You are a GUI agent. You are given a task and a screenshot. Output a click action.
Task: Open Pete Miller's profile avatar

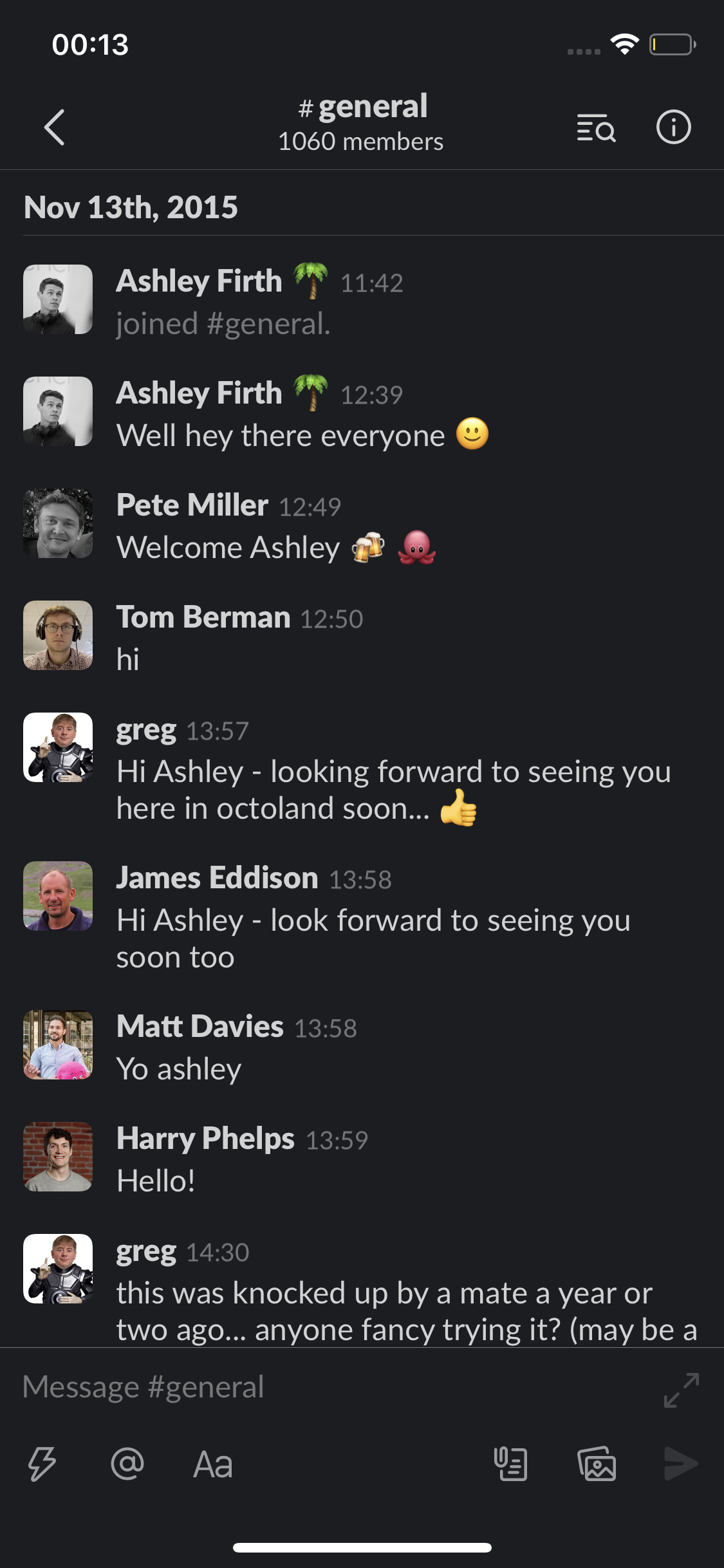[58, 523]
